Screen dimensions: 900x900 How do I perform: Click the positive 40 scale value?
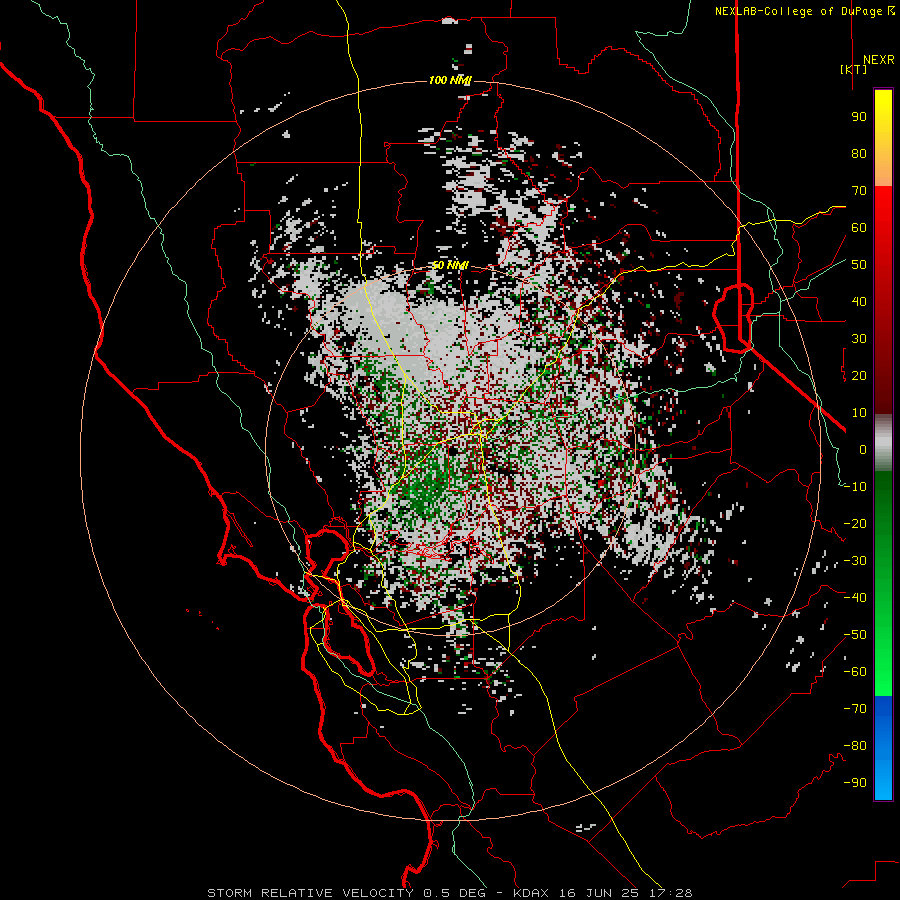click(859, 301)
